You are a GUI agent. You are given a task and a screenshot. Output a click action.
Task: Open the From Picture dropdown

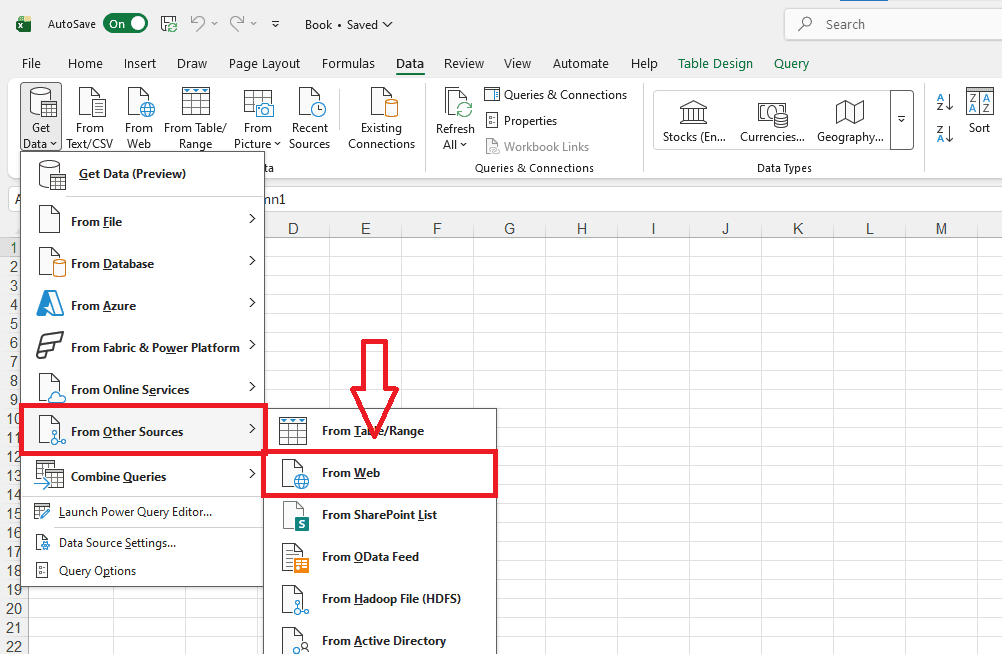point(258,118)
